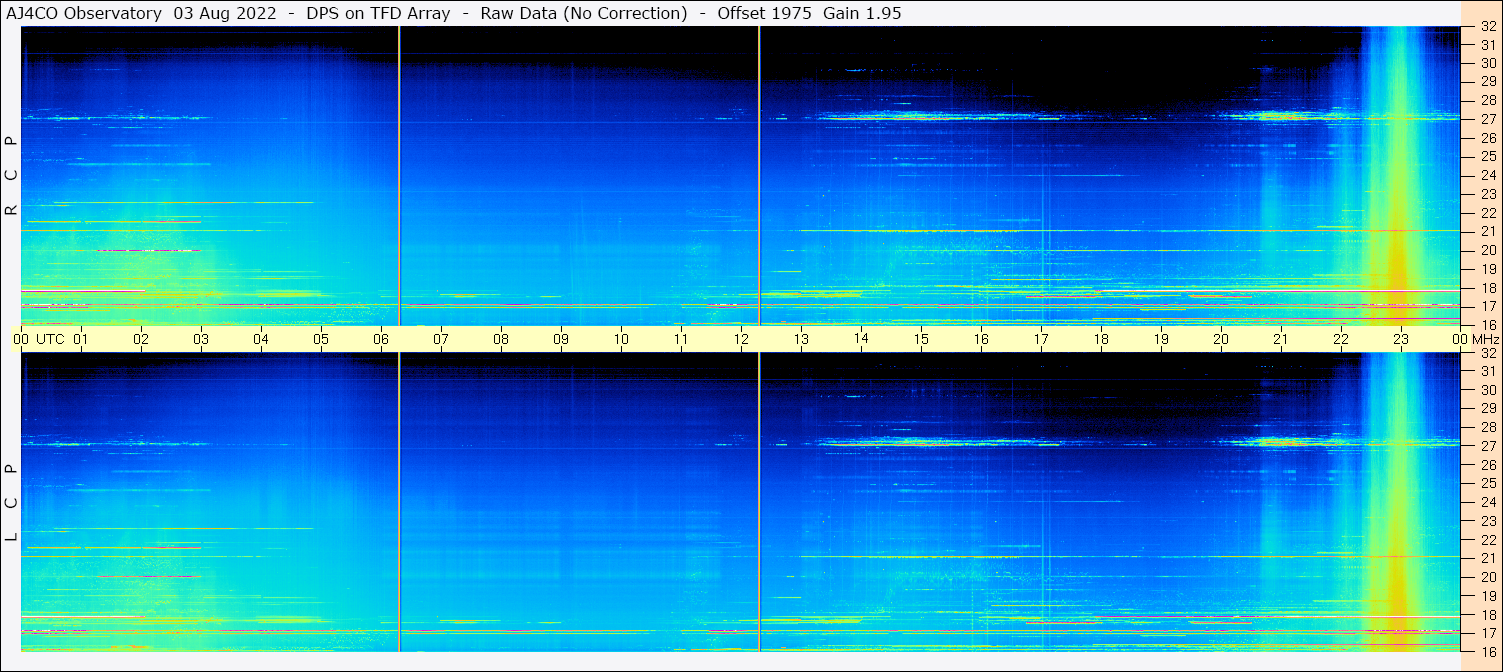The height and width of the screenshot is (672, 1503).
Task: Click the "04" hour tick label
Action: tap(261, 339)
